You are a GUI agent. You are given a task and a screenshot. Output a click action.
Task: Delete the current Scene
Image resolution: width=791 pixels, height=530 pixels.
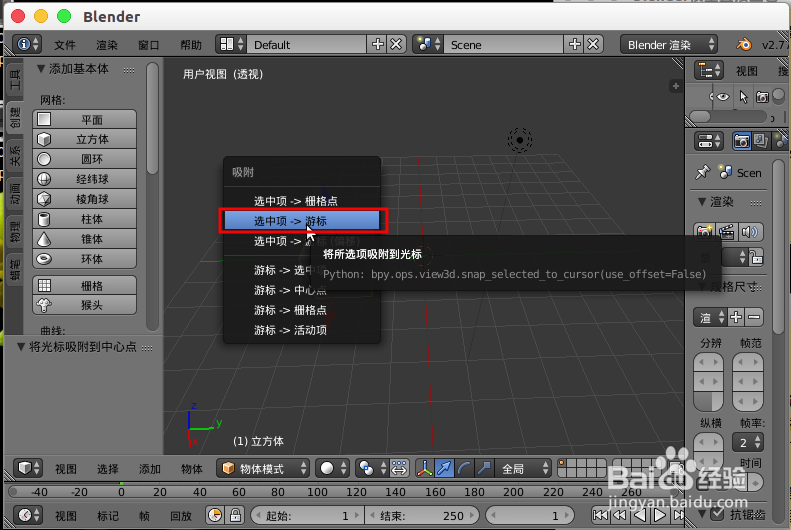tap(593, 44)
